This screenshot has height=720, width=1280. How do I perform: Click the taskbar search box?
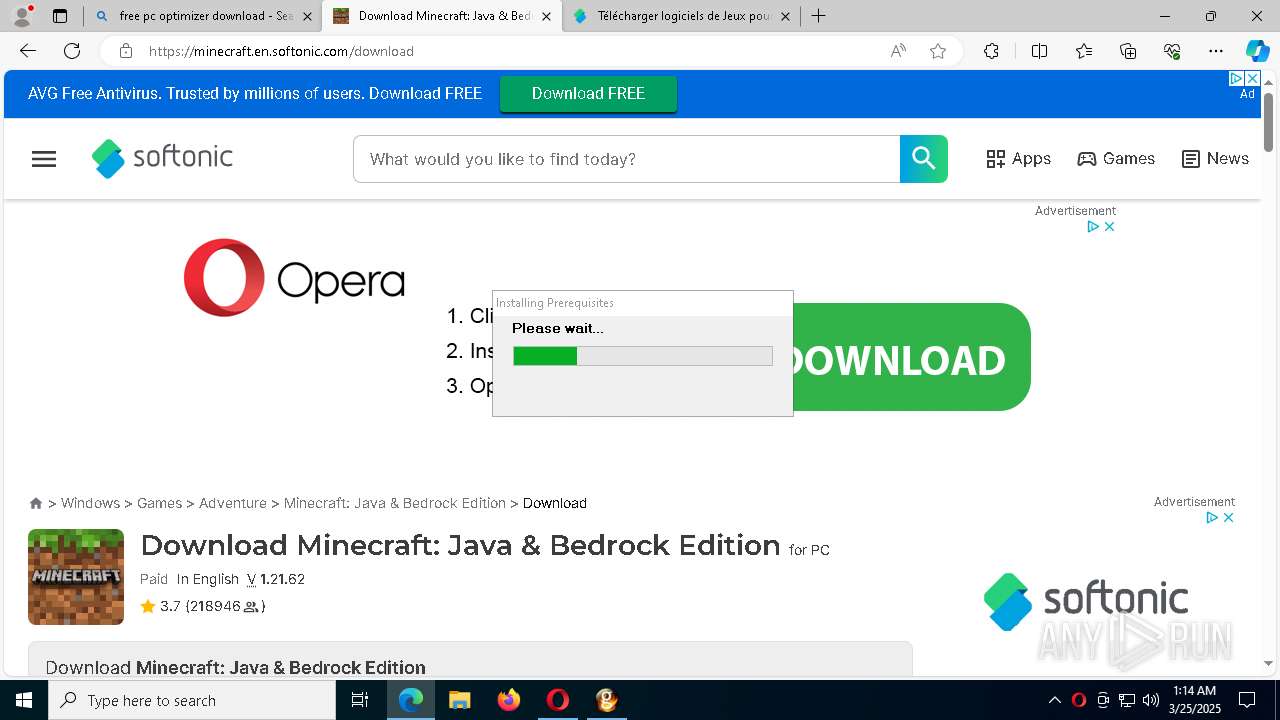[192, 700]
